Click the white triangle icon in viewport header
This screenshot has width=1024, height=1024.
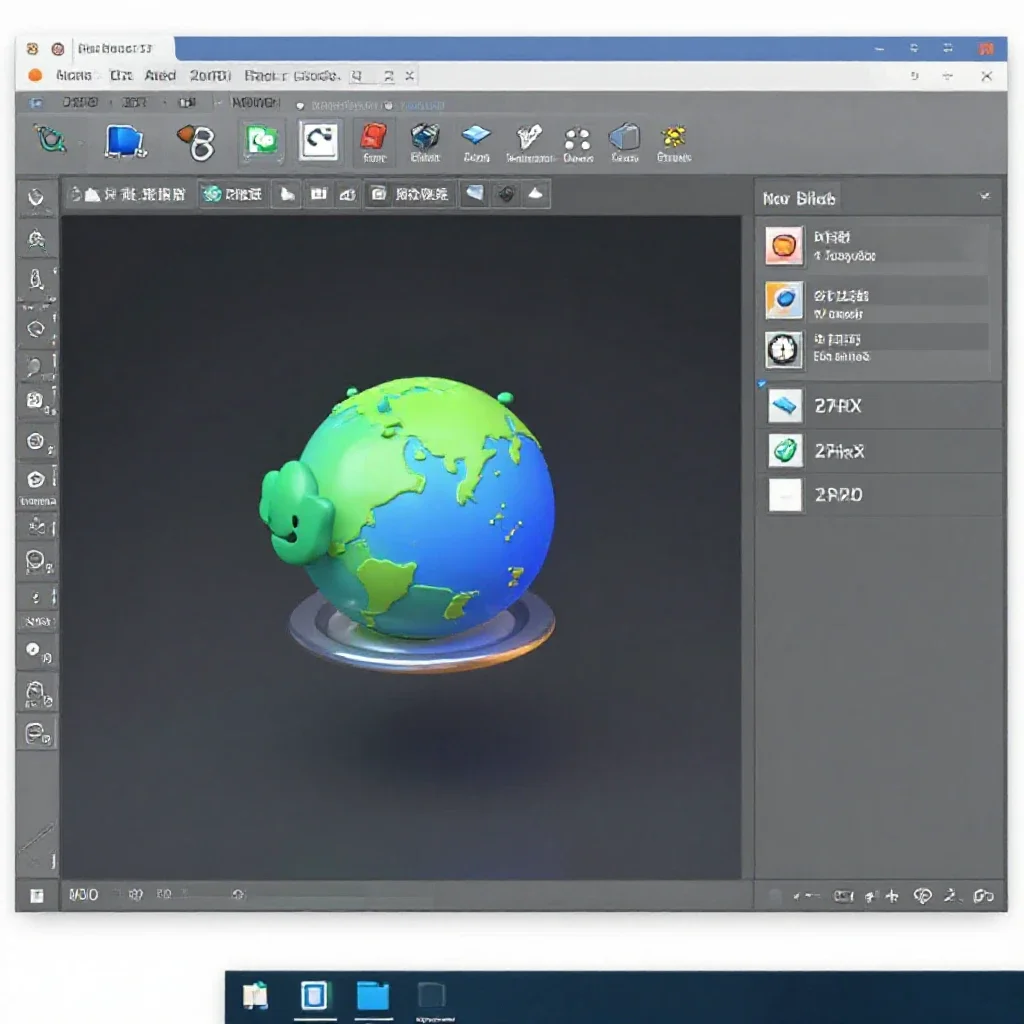click(535, 194)
